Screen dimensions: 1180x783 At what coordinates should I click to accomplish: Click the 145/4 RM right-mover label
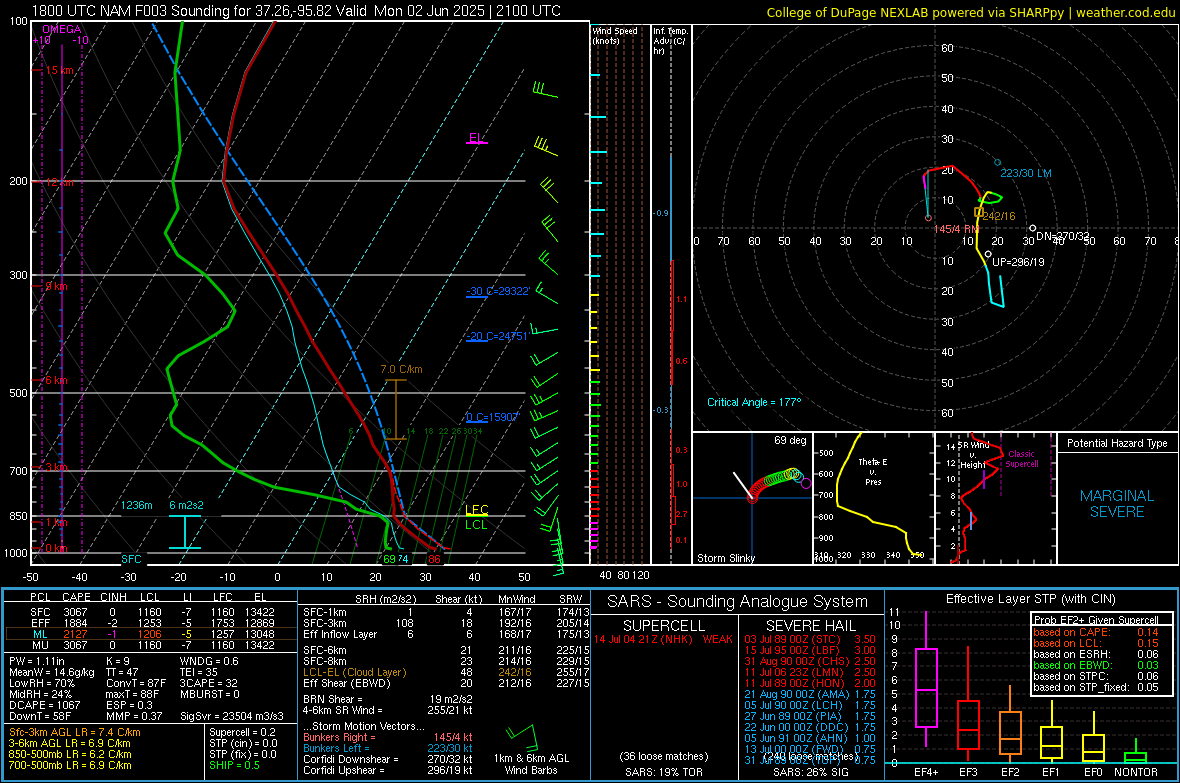956,229
